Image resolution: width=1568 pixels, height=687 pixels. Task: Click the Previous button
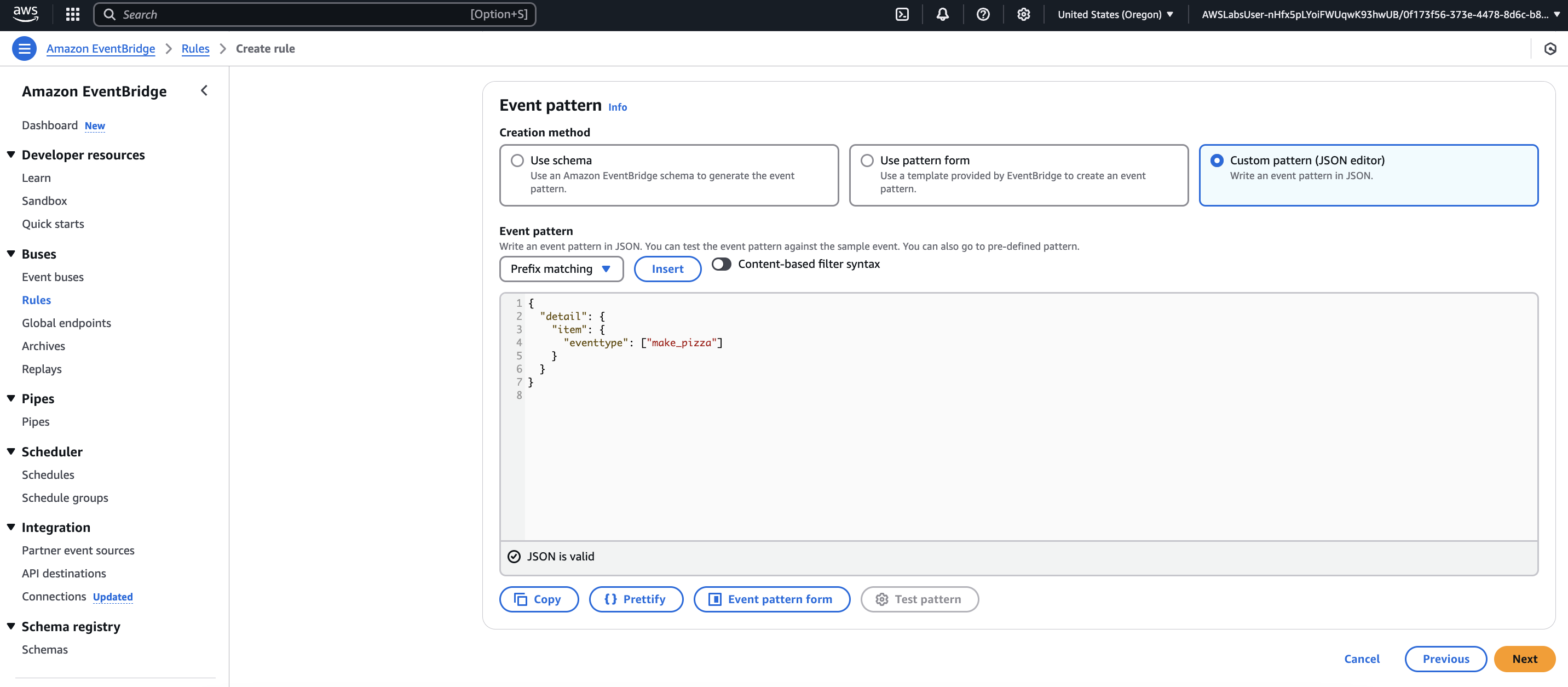pyautogui.click(x=1446, y=659)
